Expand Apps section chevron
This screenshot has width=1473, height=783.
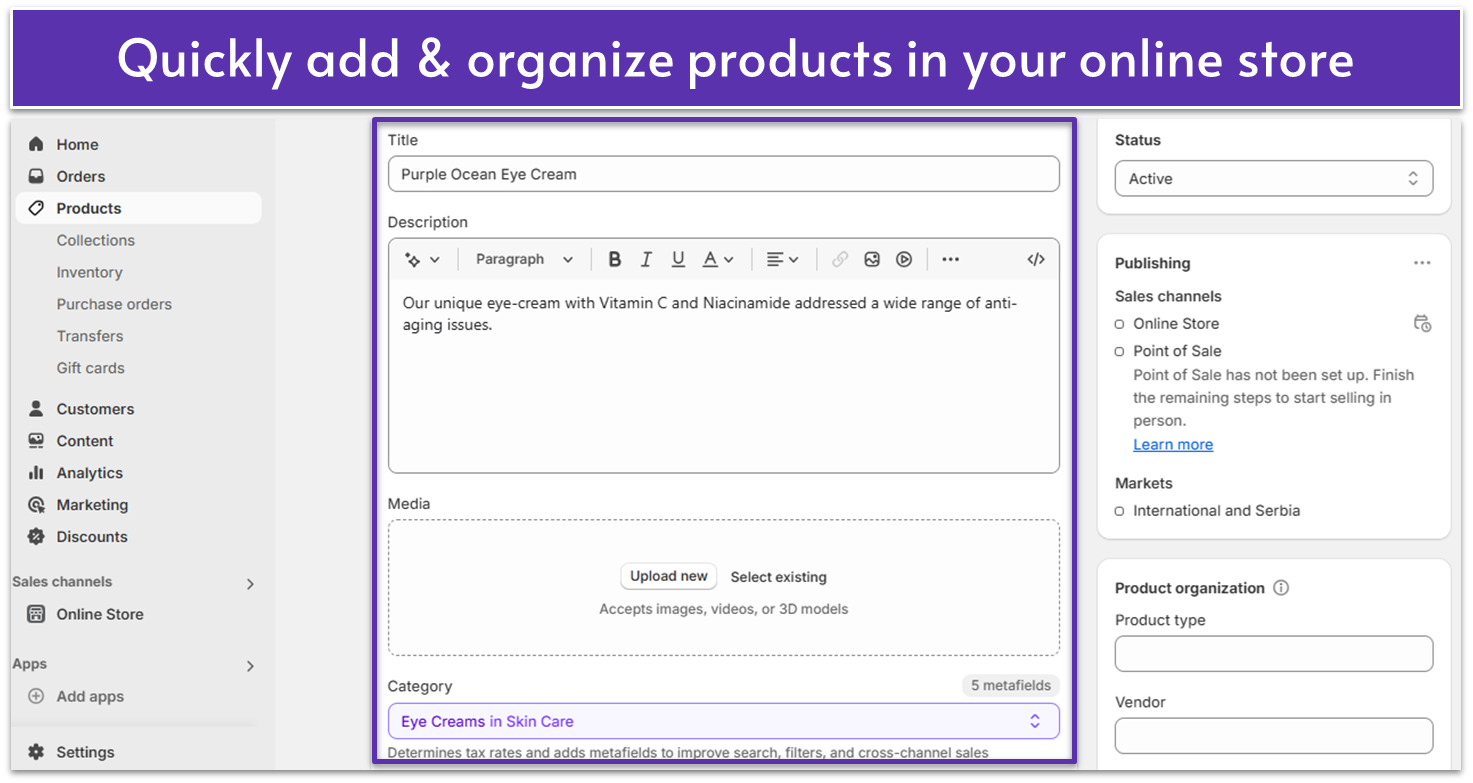[250, 665]
